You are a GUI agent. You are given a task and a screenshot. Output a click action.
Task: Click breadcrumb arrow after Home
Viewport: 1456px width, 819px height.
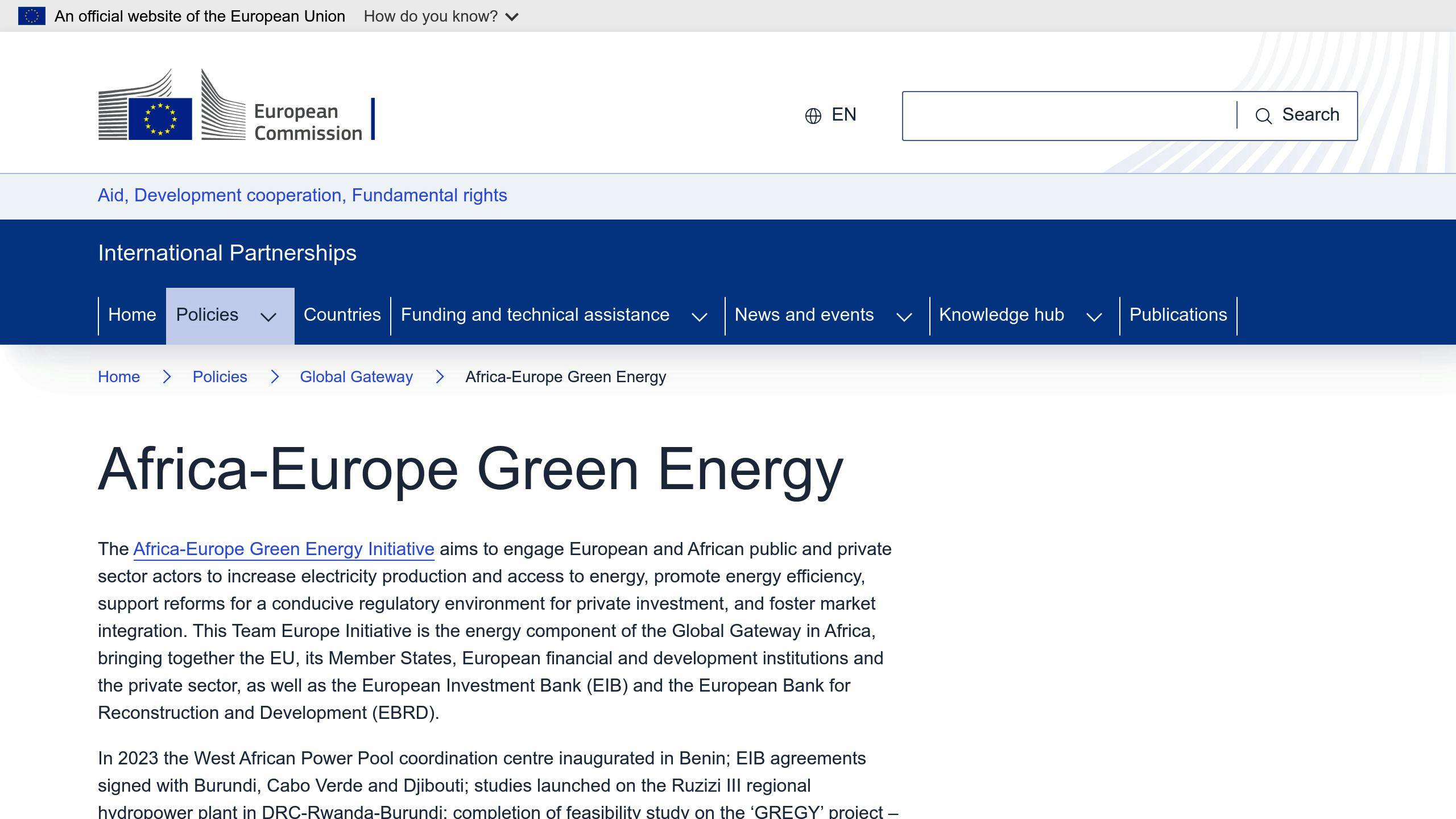[167, 377]
